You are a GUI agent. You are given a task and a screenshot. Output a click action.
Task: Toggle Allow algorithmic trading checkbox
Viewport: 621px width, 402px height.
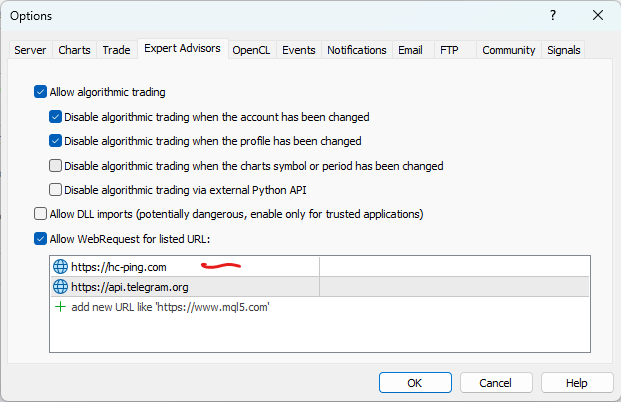click(x=41, y=92)
